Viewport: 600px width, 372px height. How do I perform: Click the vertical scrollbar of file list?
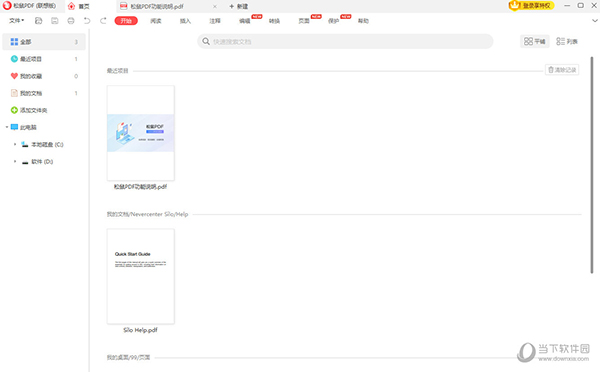pyautogui.click(x=592, y=165)
